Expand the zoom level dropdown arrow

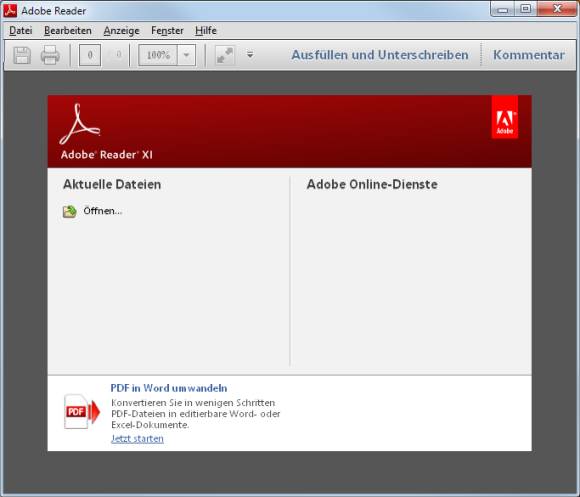186,55
